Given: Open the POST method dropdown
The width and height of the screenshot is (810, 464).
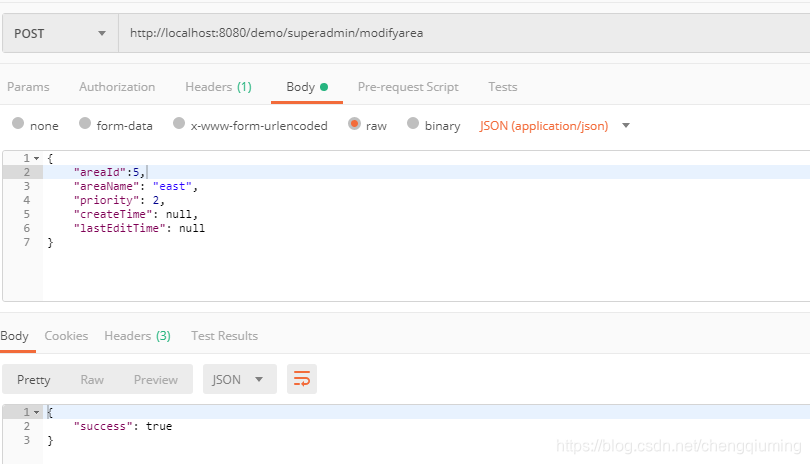Looking at the screenshot, I should tap(60, 34).
